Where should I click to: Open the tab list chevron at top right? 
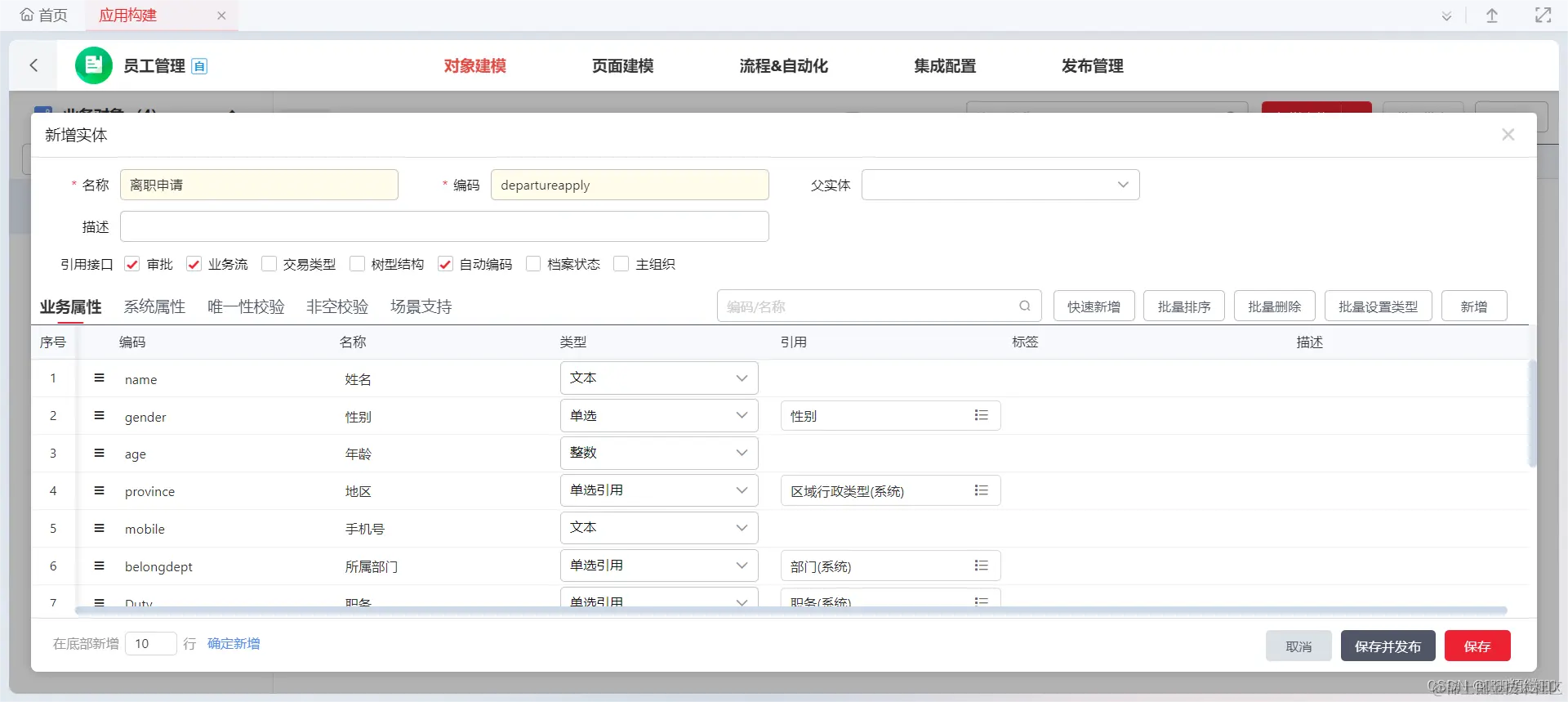coord(1446,16)
